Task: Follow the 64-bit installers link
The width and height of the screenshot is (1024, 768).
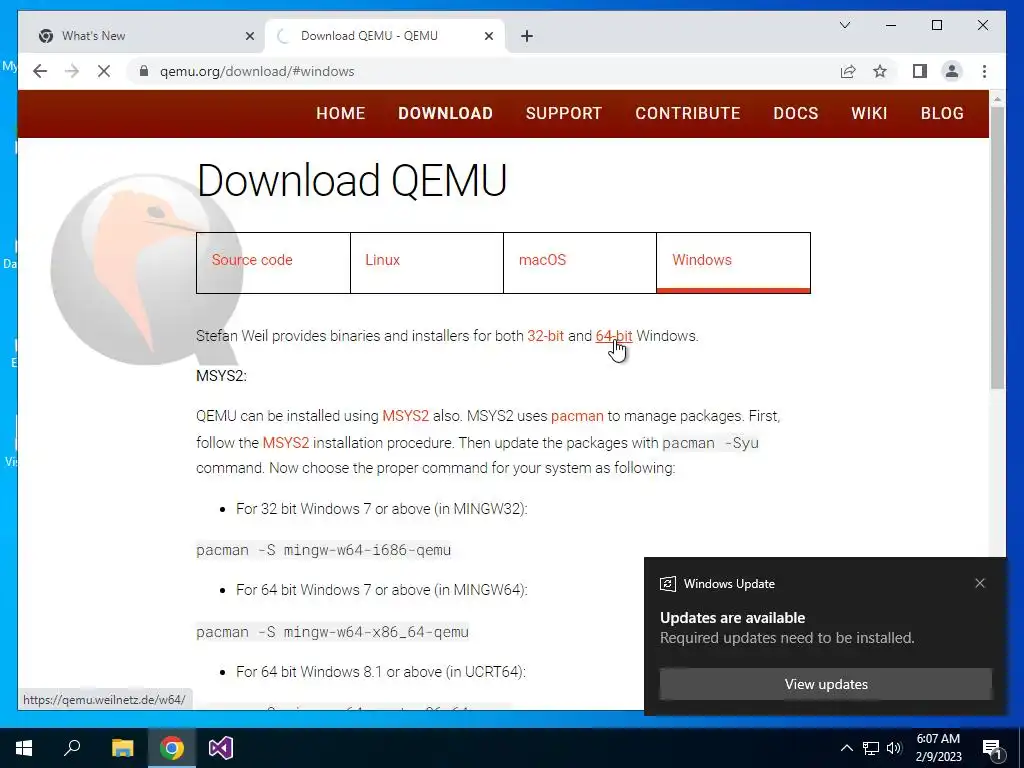Action: (614, 336)
